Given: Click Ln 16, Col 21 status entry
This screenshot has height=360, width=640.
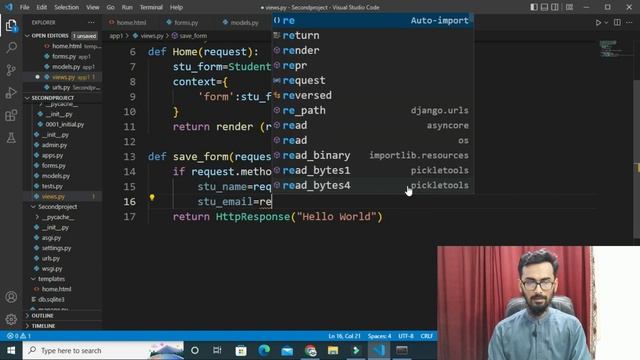Looking at the screenshot, I should pyautogui.click(x=344, y=336).
